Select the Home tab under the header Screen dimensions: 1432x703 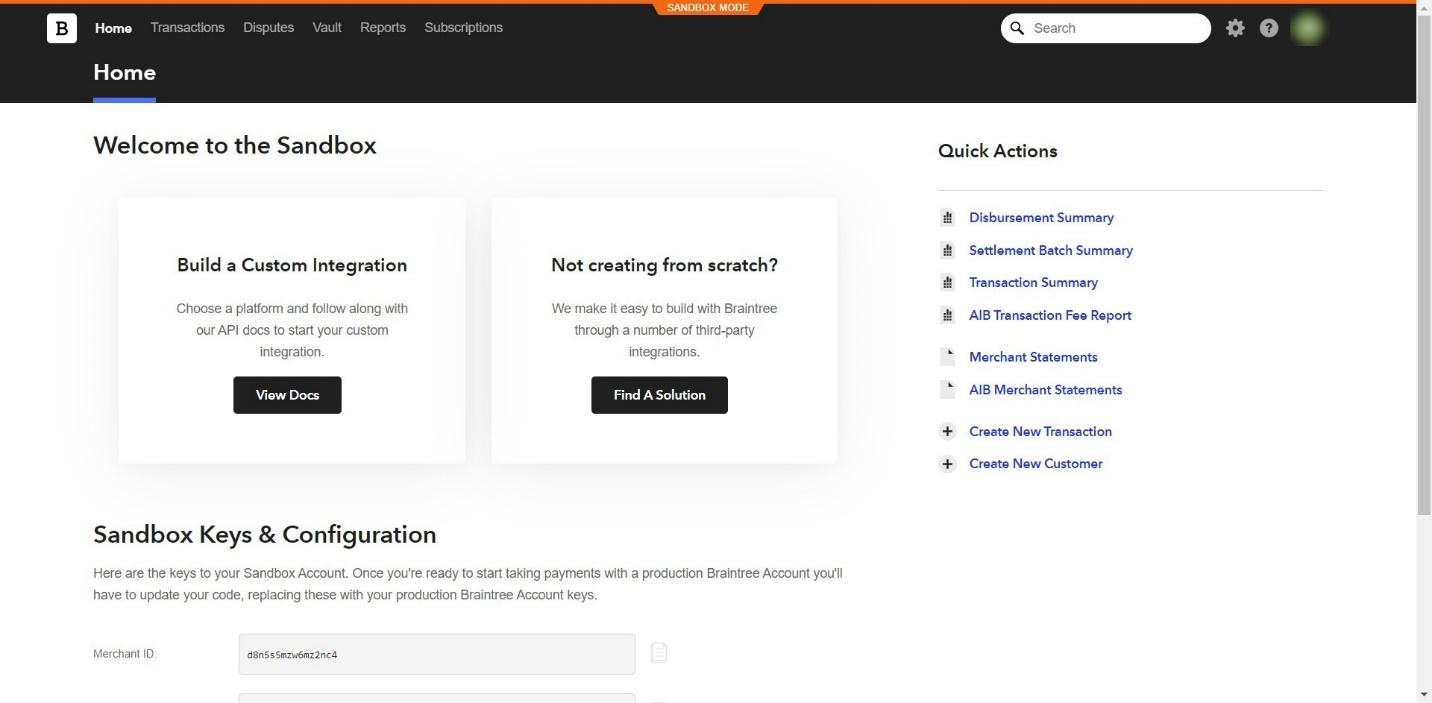point(124,73)
